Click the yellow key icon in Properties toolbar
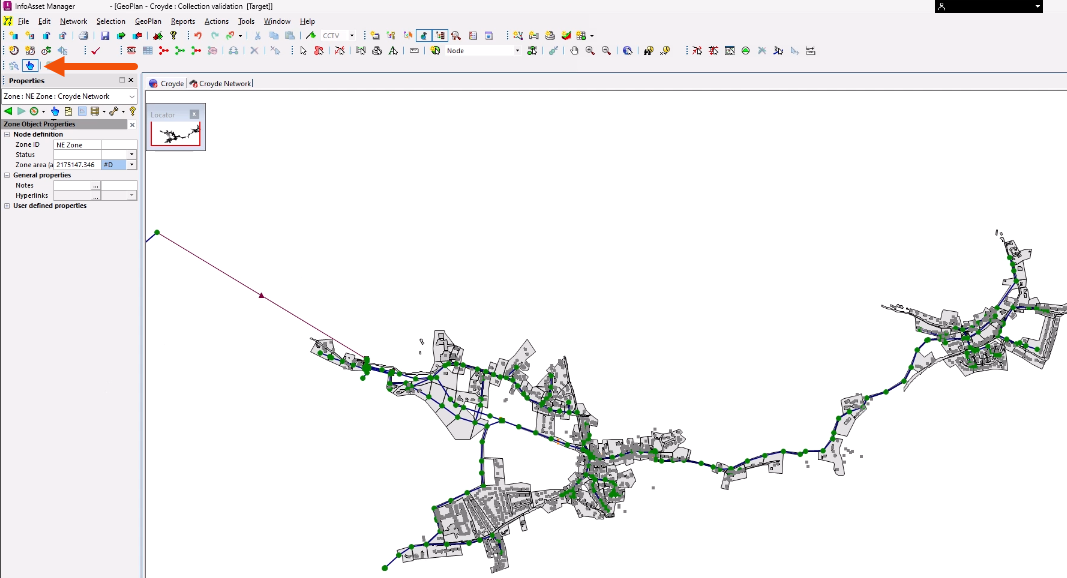 132,111
